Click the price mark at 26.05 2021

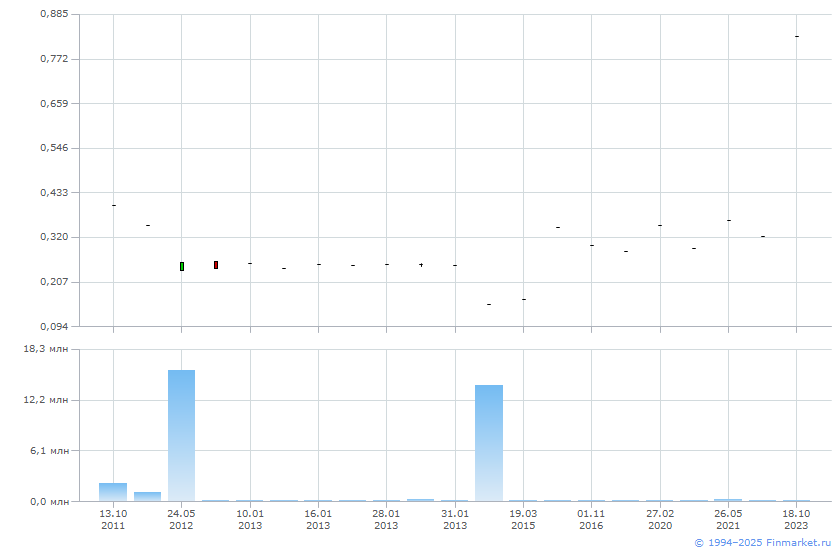[x=729, y=220]
